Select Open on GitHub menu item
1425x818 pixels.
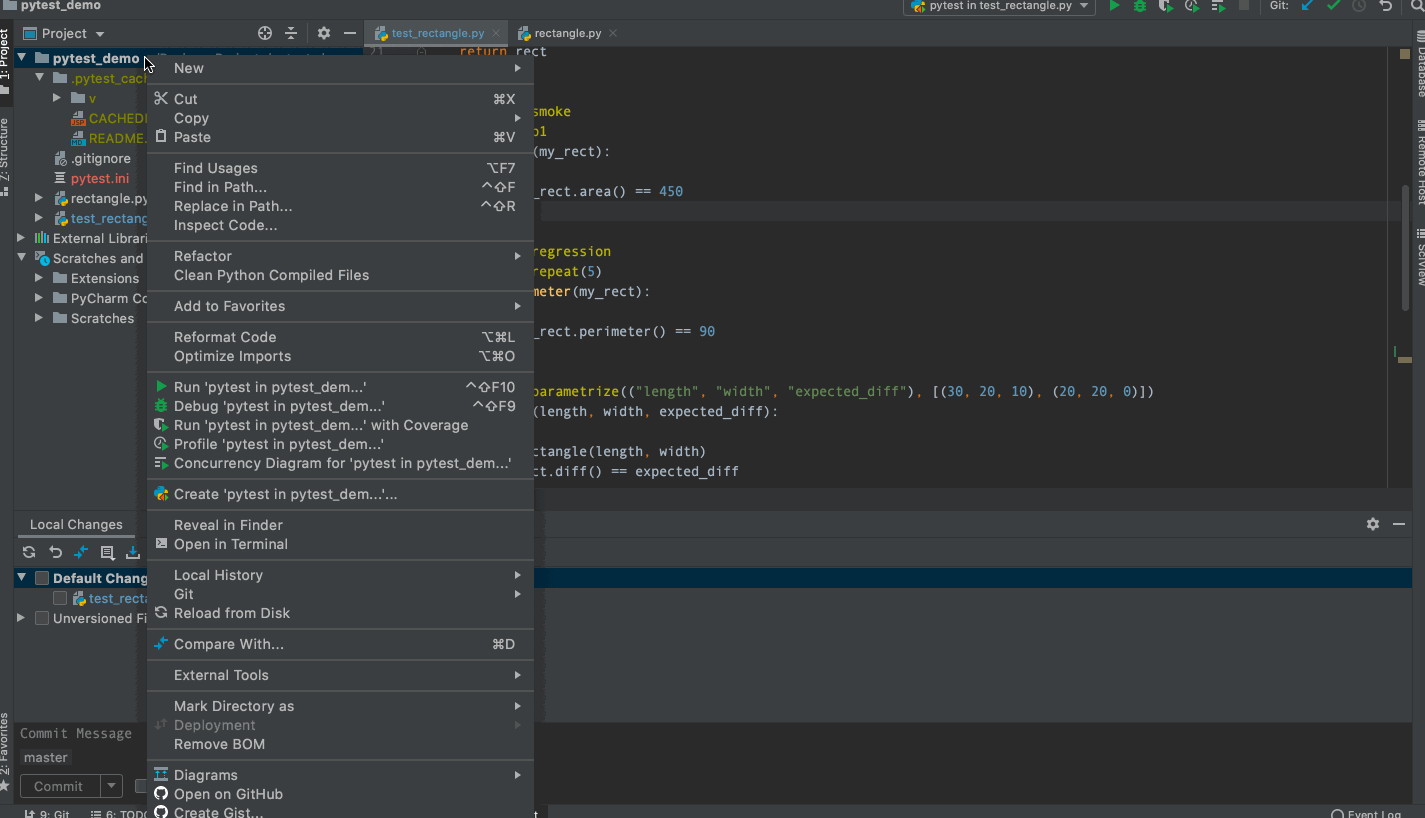[x=340, y=794]
